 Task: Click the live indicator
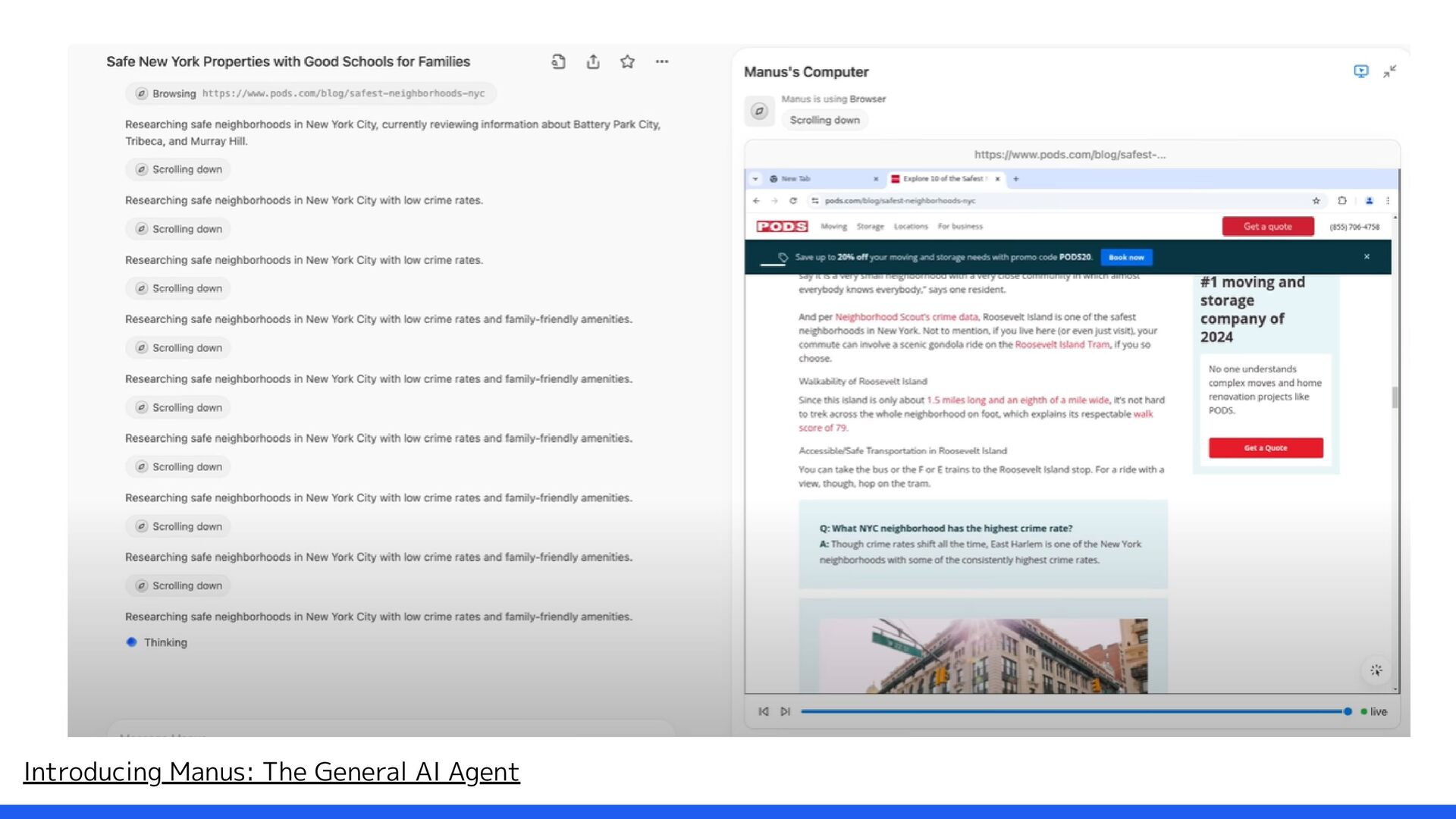pos(1373,711)
